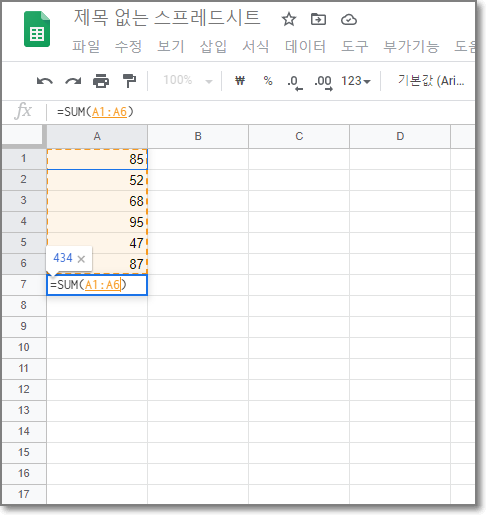Open the 삽입 menu
Image resolution: width=486 pixels, height=515 pixels.
pyautogui.click(x=213, y=46)
